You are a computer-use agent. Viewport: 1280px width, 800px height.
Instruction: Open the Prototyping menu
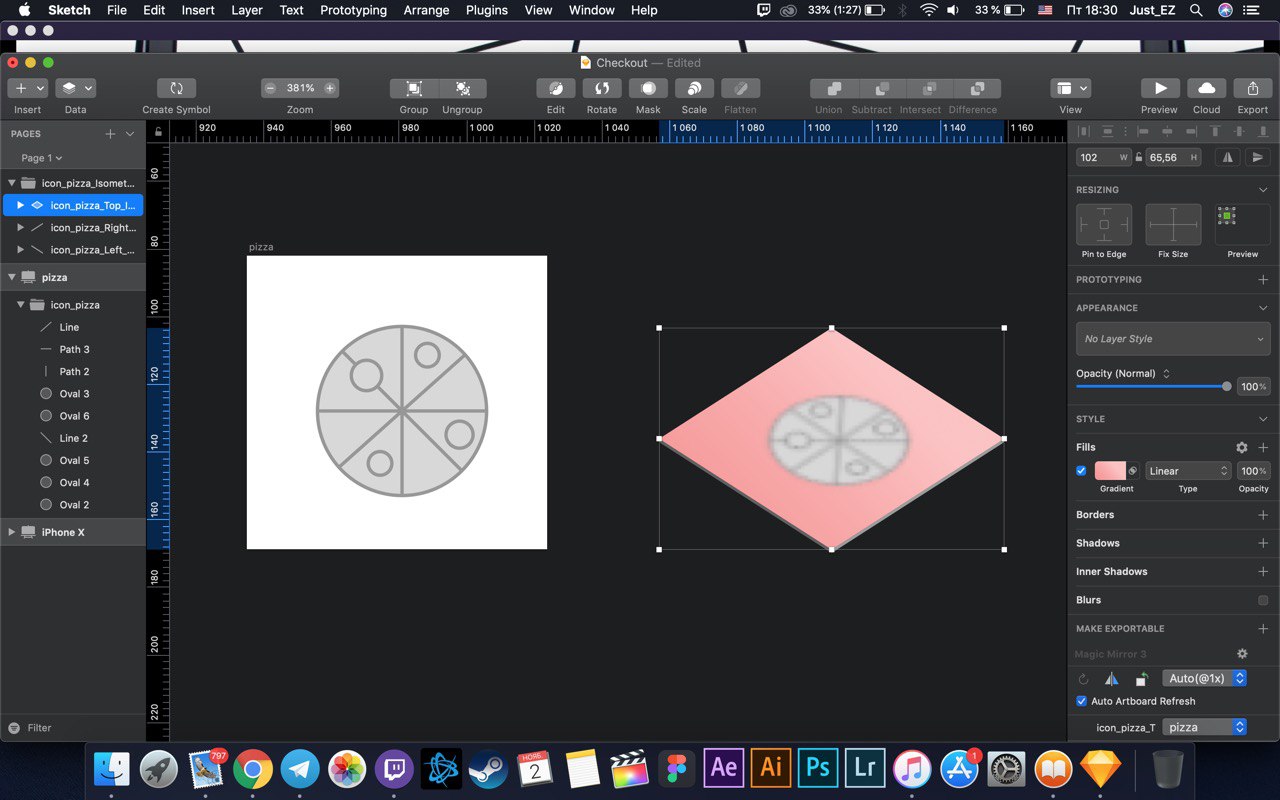coord(353,10)
